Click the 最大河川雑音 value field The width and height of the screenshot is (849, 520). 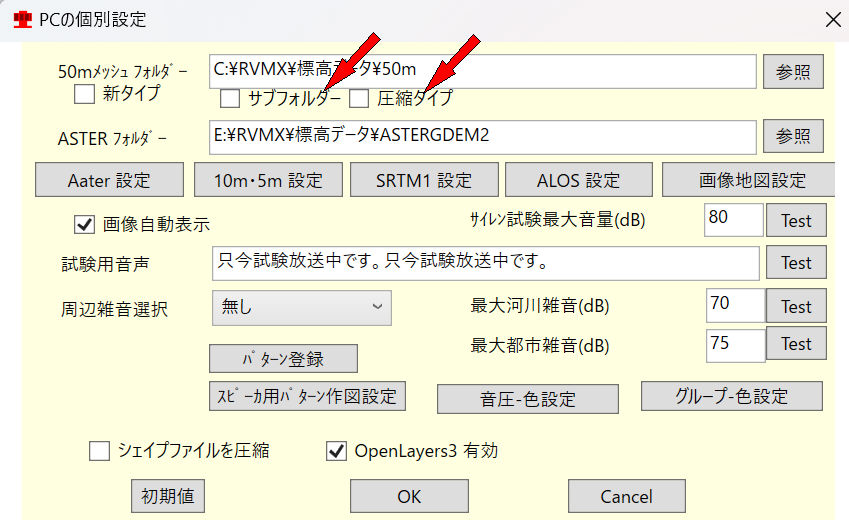(733, 305)
